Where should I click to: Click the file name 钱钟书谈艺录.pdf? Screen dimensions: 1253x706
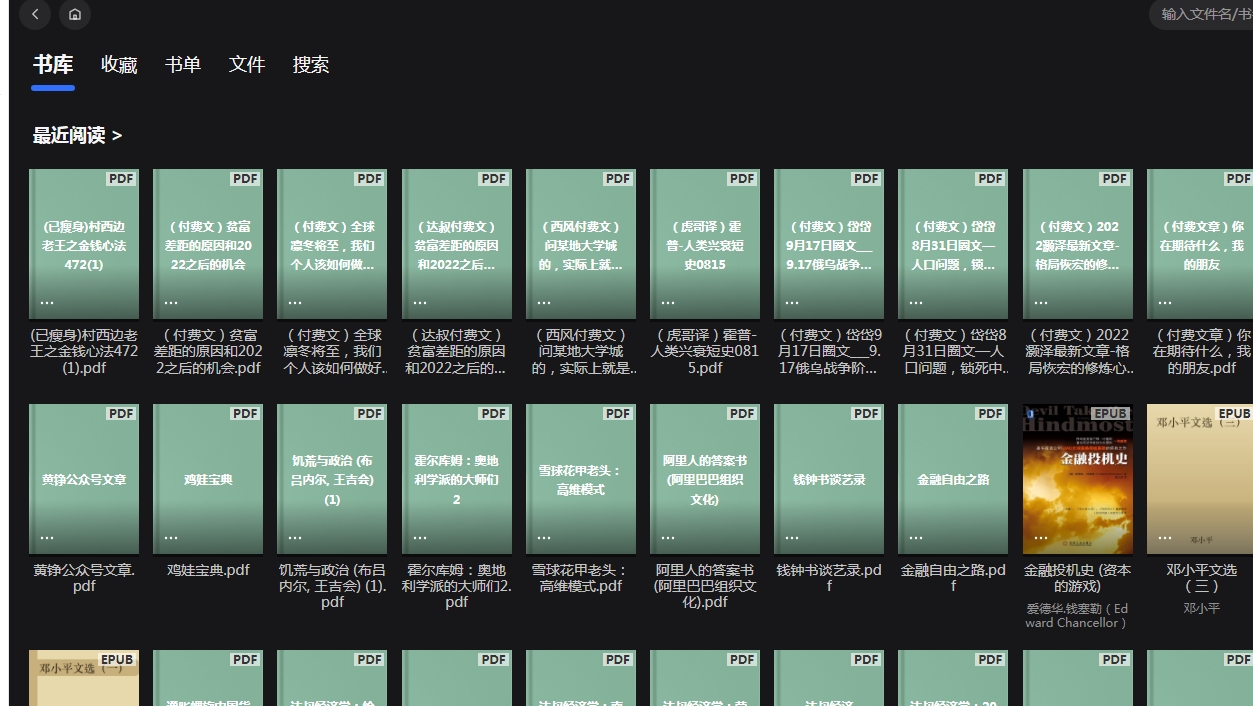click(829, 578)
